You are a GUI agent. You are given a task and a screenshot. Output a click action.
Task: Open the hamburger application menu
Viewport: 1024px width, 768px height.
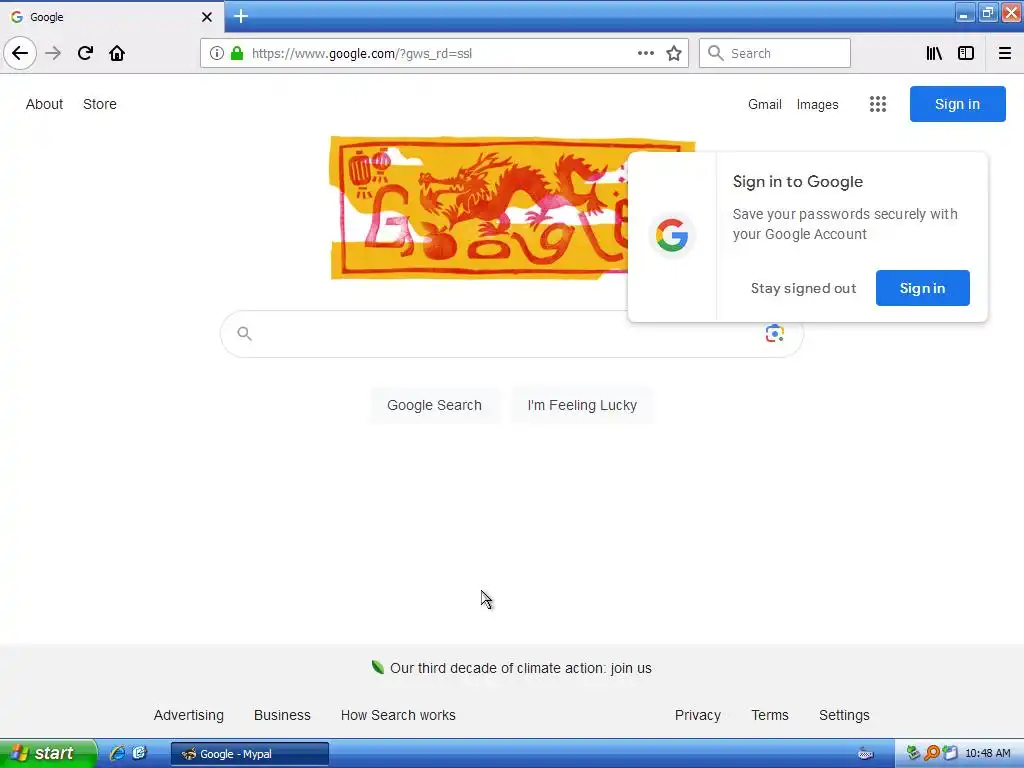[x=1004, y=53]
